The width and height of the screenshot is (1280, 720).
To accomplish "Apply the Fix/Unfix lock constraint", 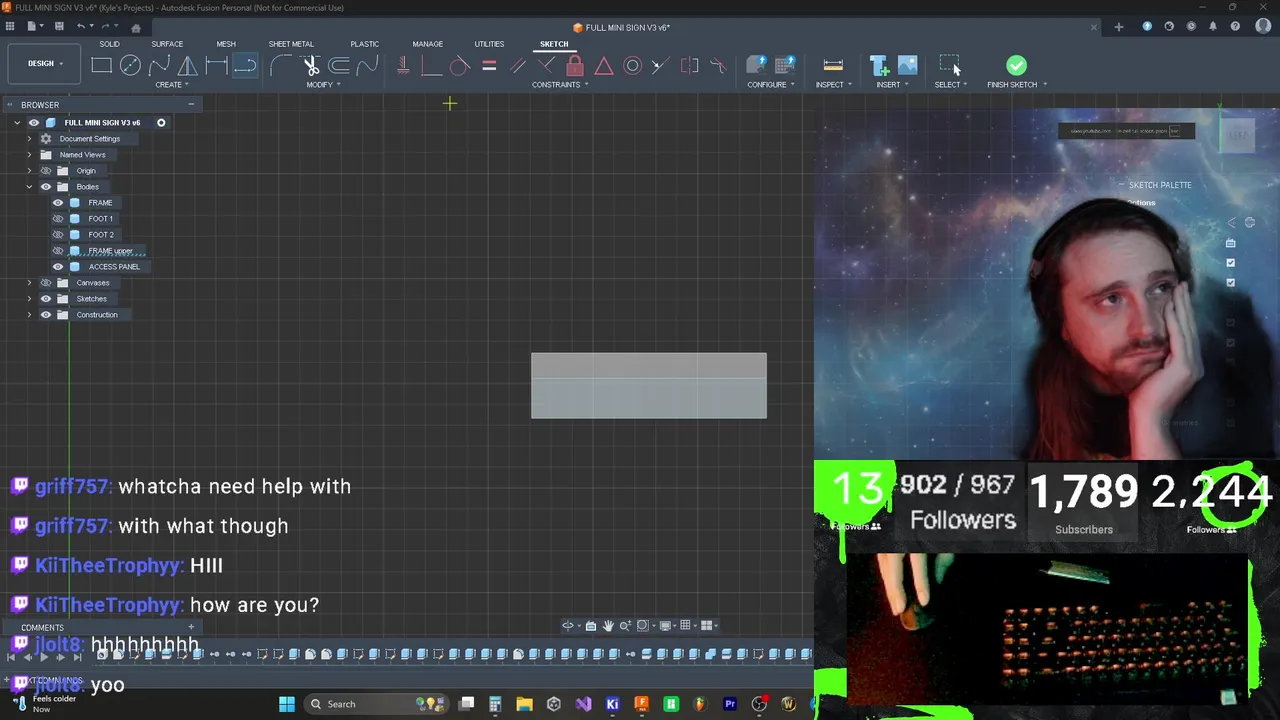I will (575, 66).
